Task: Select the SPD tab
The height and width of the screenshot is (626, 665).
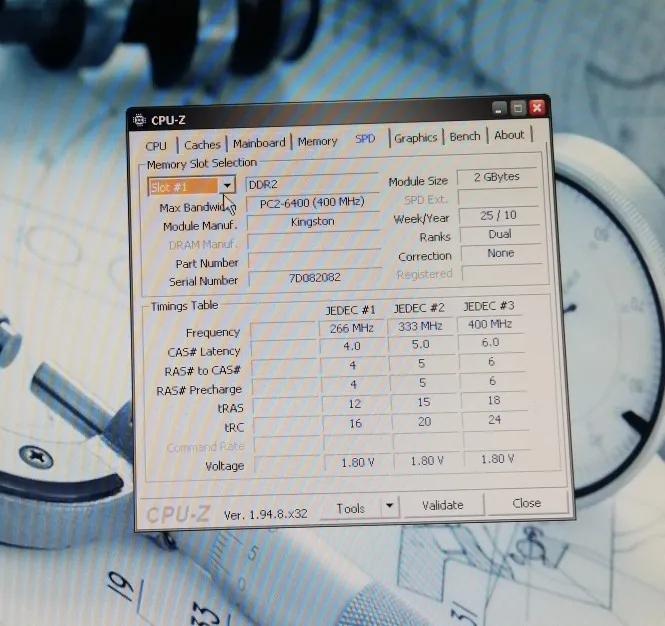Action: [x=365, y=139]
